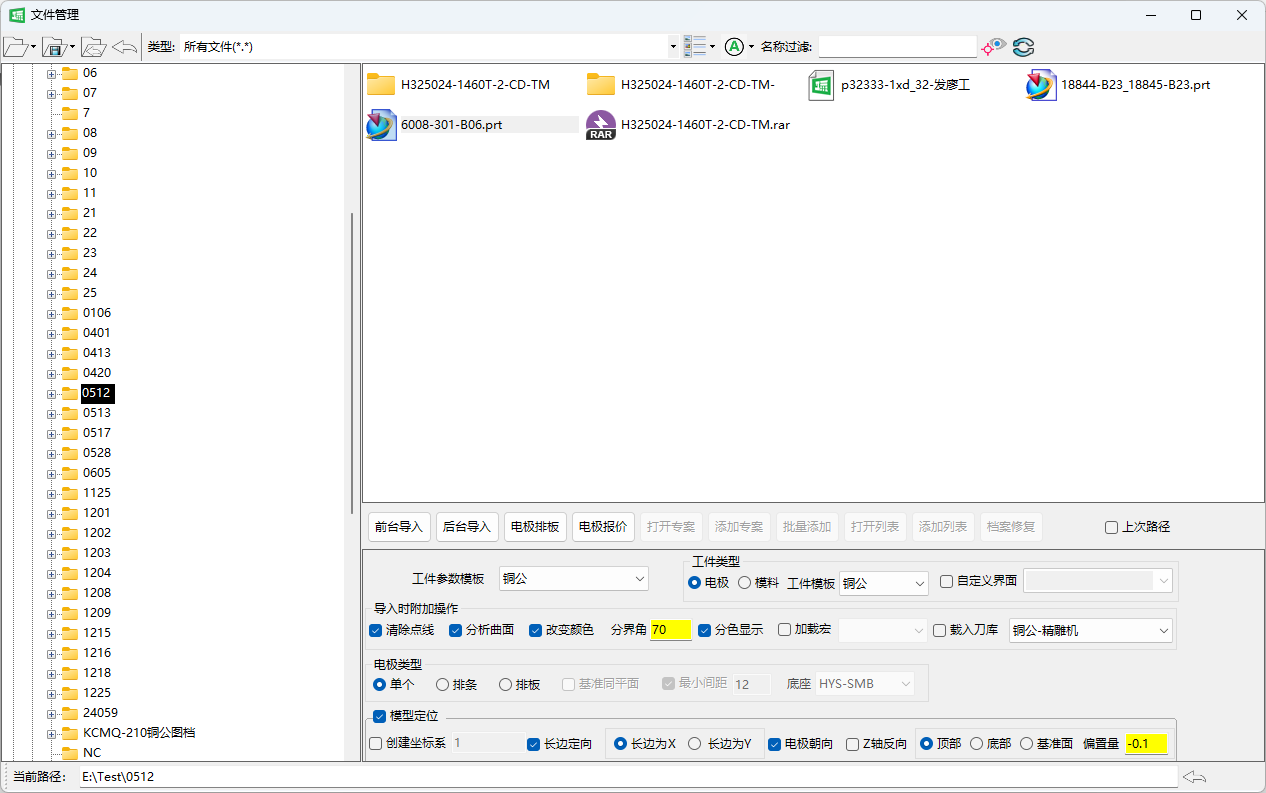
Task: Click the 名称过滤 input field
Action: (897, 47)
